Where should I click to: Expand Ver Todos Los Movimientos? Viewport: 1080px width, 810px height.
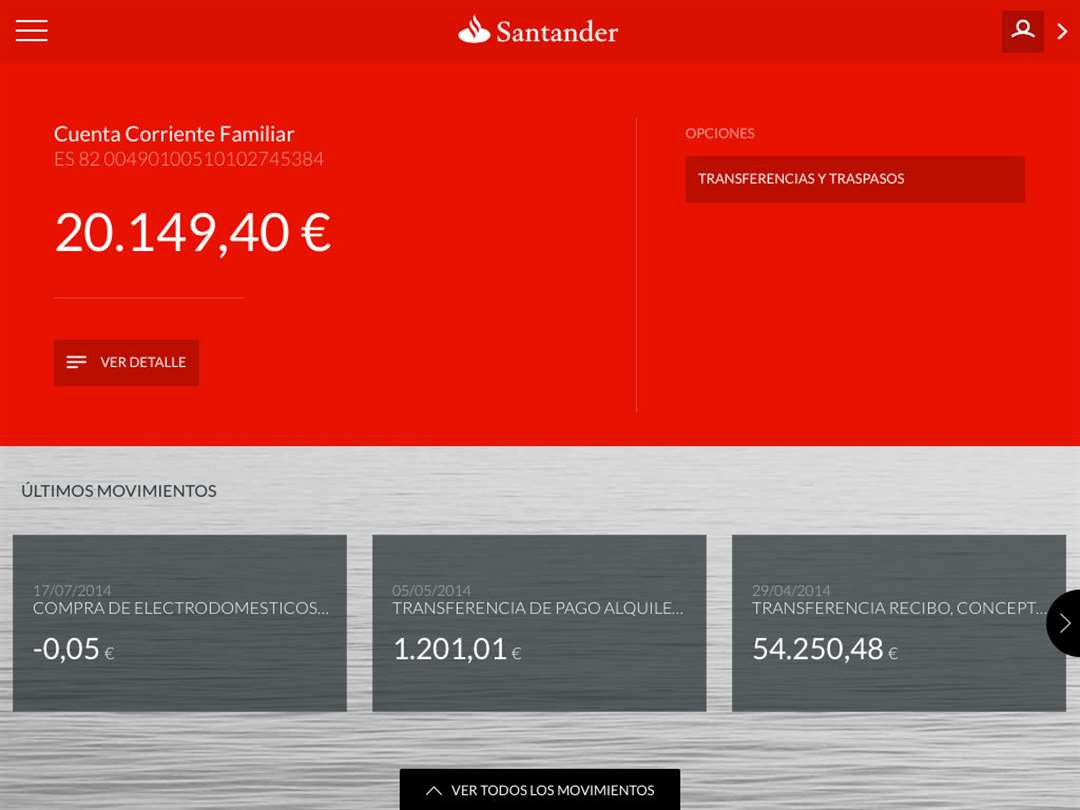(540, 789)
